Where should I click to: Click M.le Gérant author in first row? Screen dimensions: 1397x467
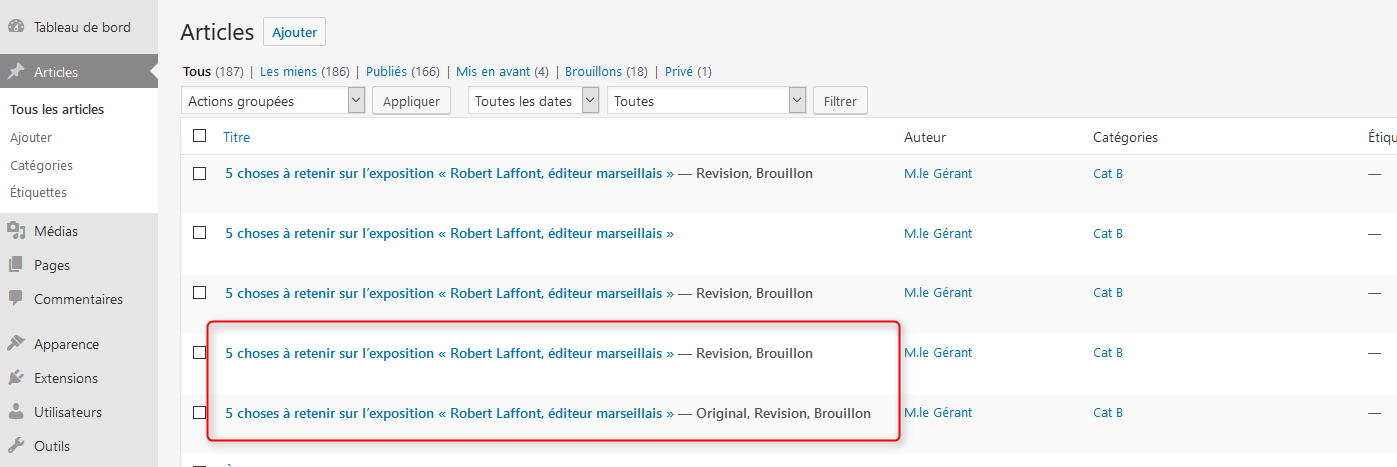point(938,174)
